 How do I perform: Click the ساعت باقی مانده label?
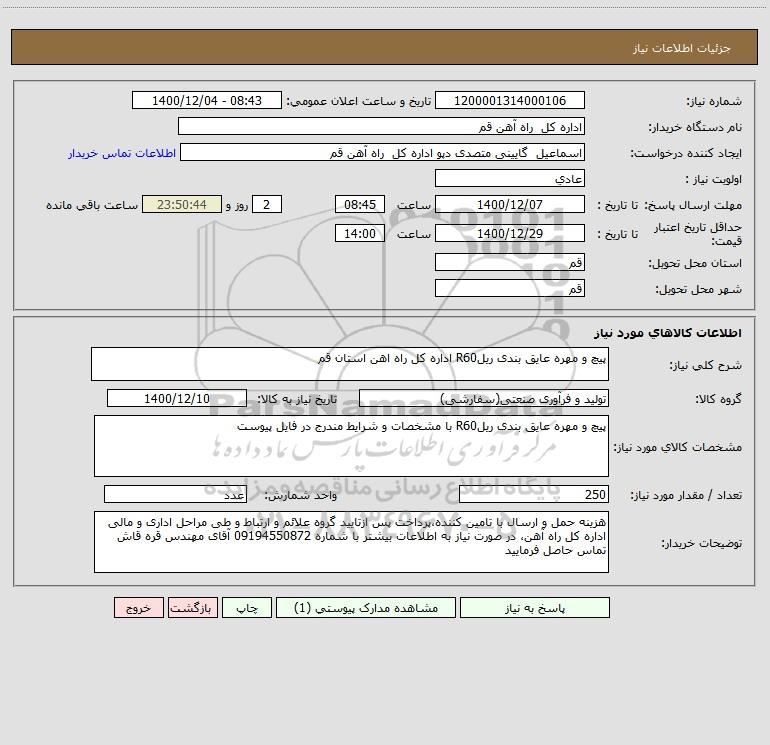92,205
